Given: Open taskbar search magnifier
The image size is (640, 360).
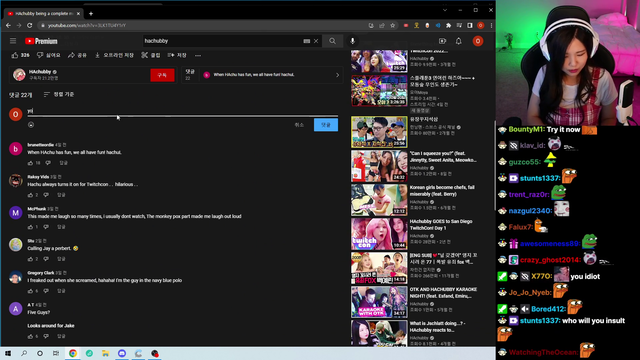Looking at the screenshot, I should (x=24, y=353).
